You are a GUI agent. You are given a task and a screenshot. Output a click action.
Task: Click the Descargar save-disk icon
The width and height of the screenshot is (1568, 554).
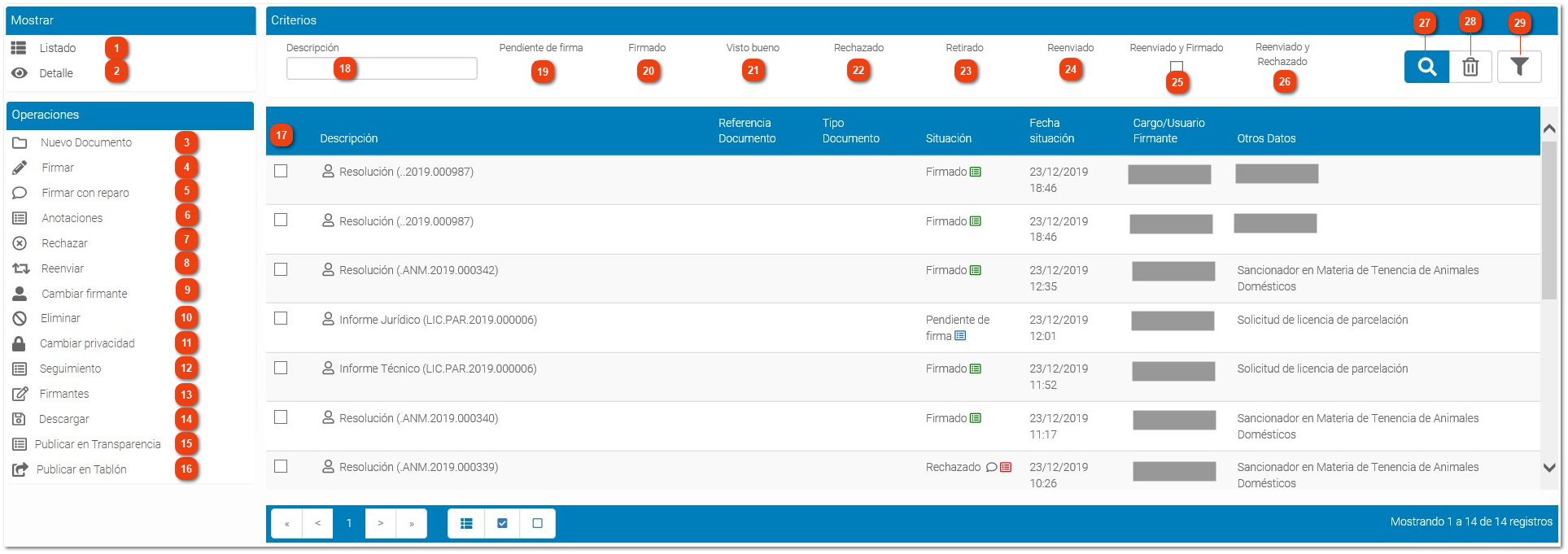(20, 419)
